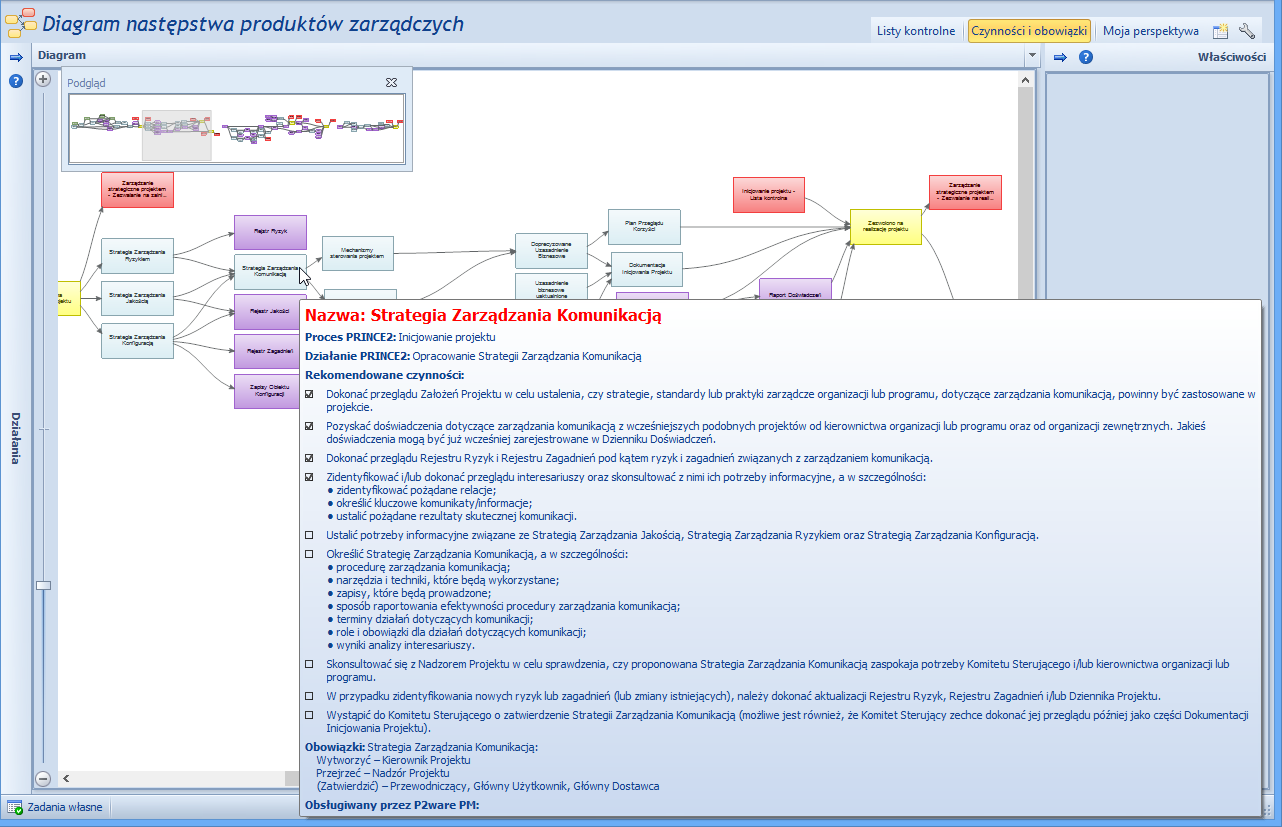1282x827 pixels.
Task: Select the Rejestr Jakości node
Action: [x=269, y=311]
